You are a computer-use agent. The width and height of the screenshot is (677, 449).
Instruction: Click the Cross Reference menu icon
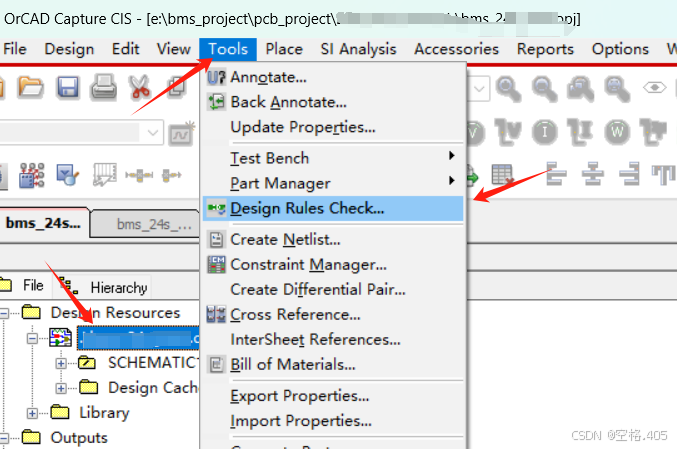(x=216, y=315)
